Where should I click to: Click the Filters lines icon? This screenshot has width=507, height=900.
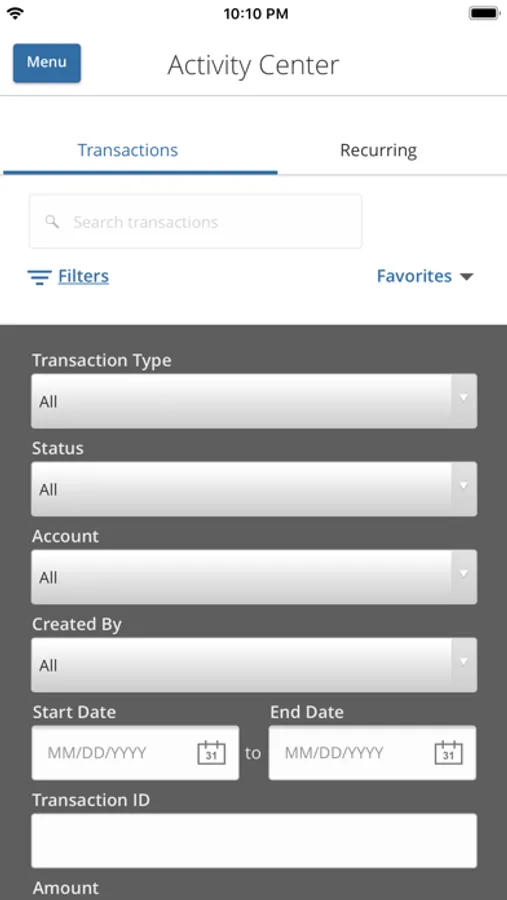point(39,277)
